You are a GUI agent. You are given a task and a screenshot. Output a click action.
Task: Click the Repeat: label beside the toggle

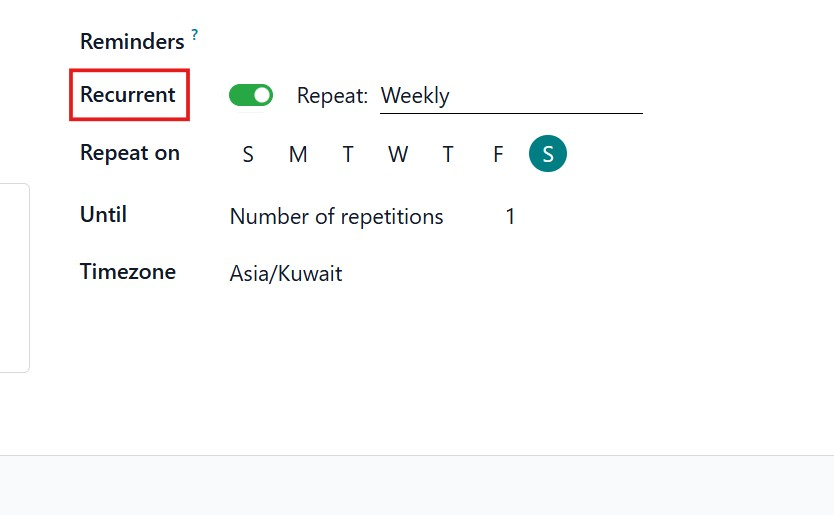[x=333, y=96]
